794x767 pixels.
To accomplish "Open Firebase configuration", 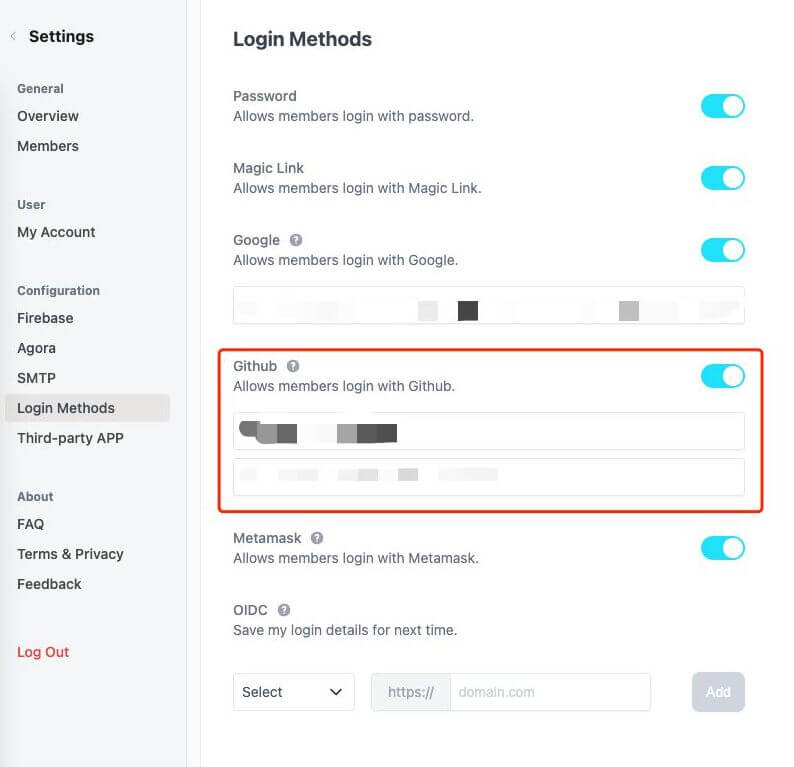I will pos(45,318).
